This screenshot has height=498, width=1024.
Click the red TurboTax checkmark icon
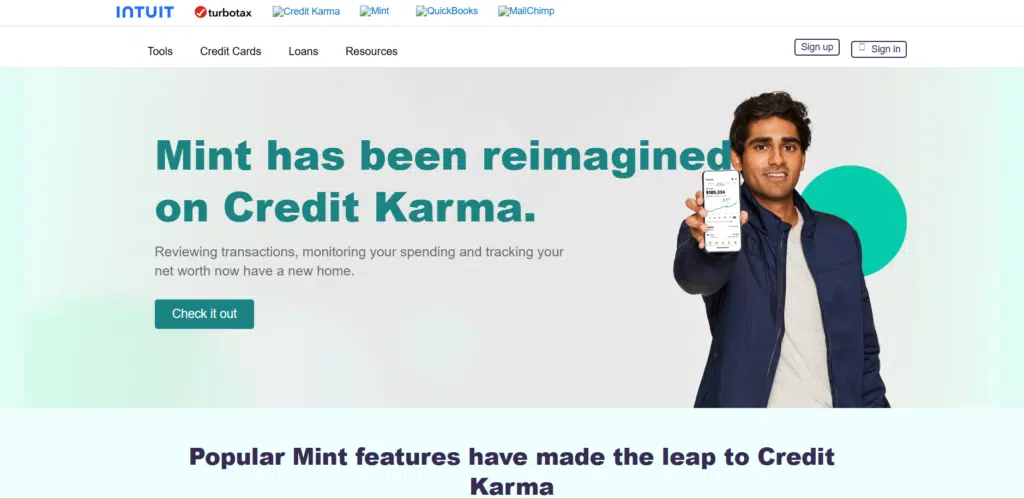[200, 12]
